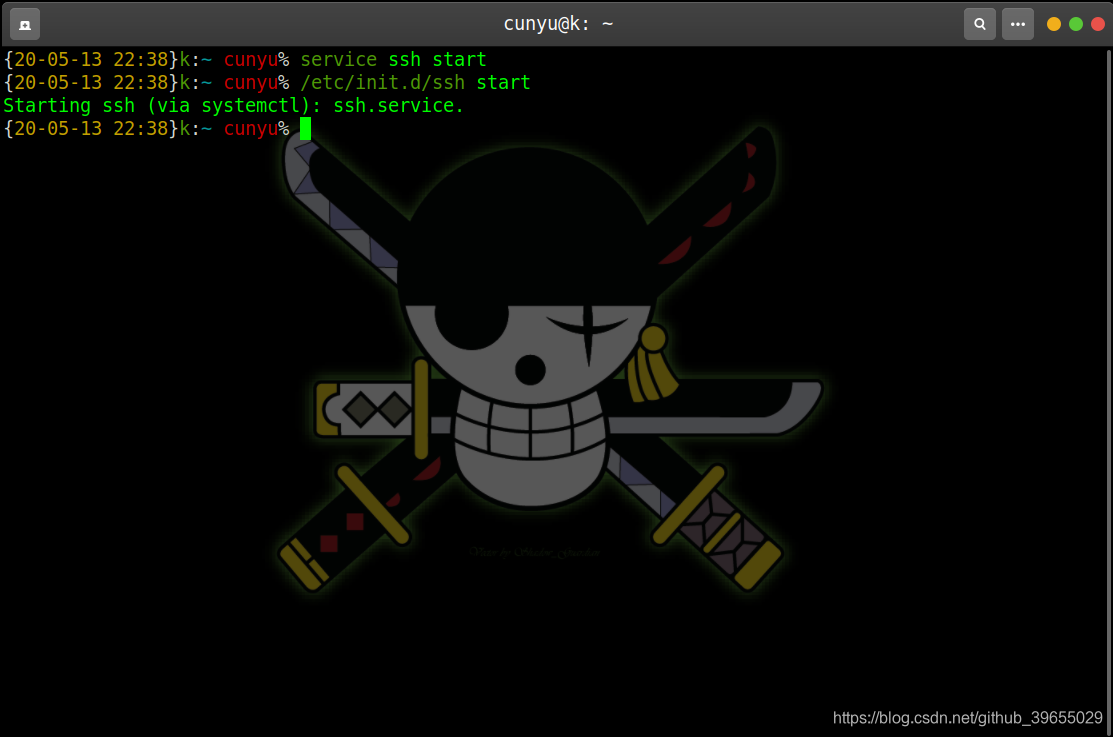
Task: Click the gold earring tassel on the skull
Action: click(652, 368)
